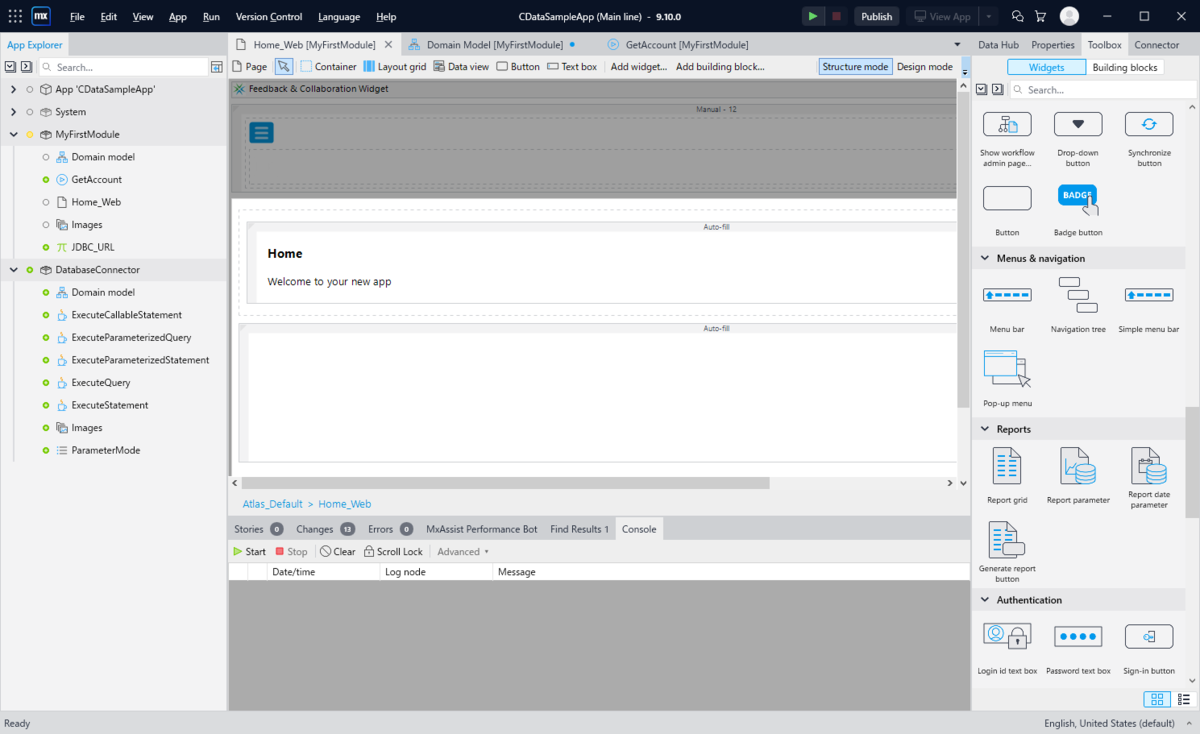This screenshot has width=1200, height=734.
Task: Click the App Explorer search field
Action: (x=124, y=67)
